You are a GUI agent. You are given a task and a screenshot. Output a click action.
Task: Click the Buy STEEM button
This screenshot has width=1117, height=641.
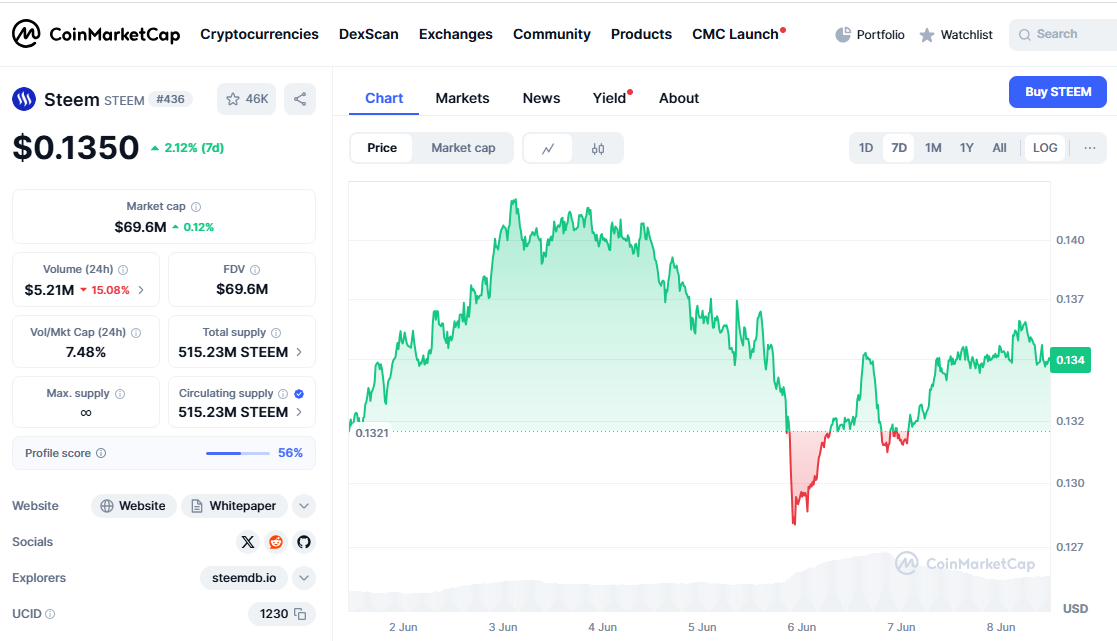point(1058,92)
